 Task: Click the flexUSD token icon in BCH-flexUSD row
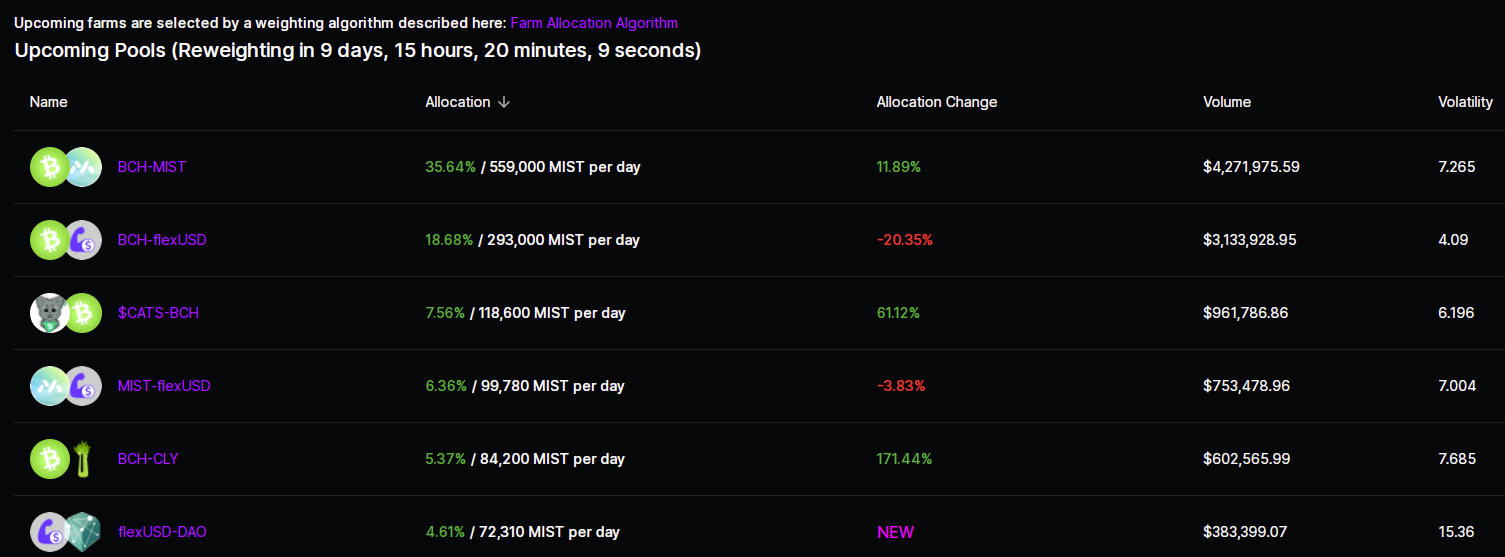pyautogui.click(x=83, y=240)
